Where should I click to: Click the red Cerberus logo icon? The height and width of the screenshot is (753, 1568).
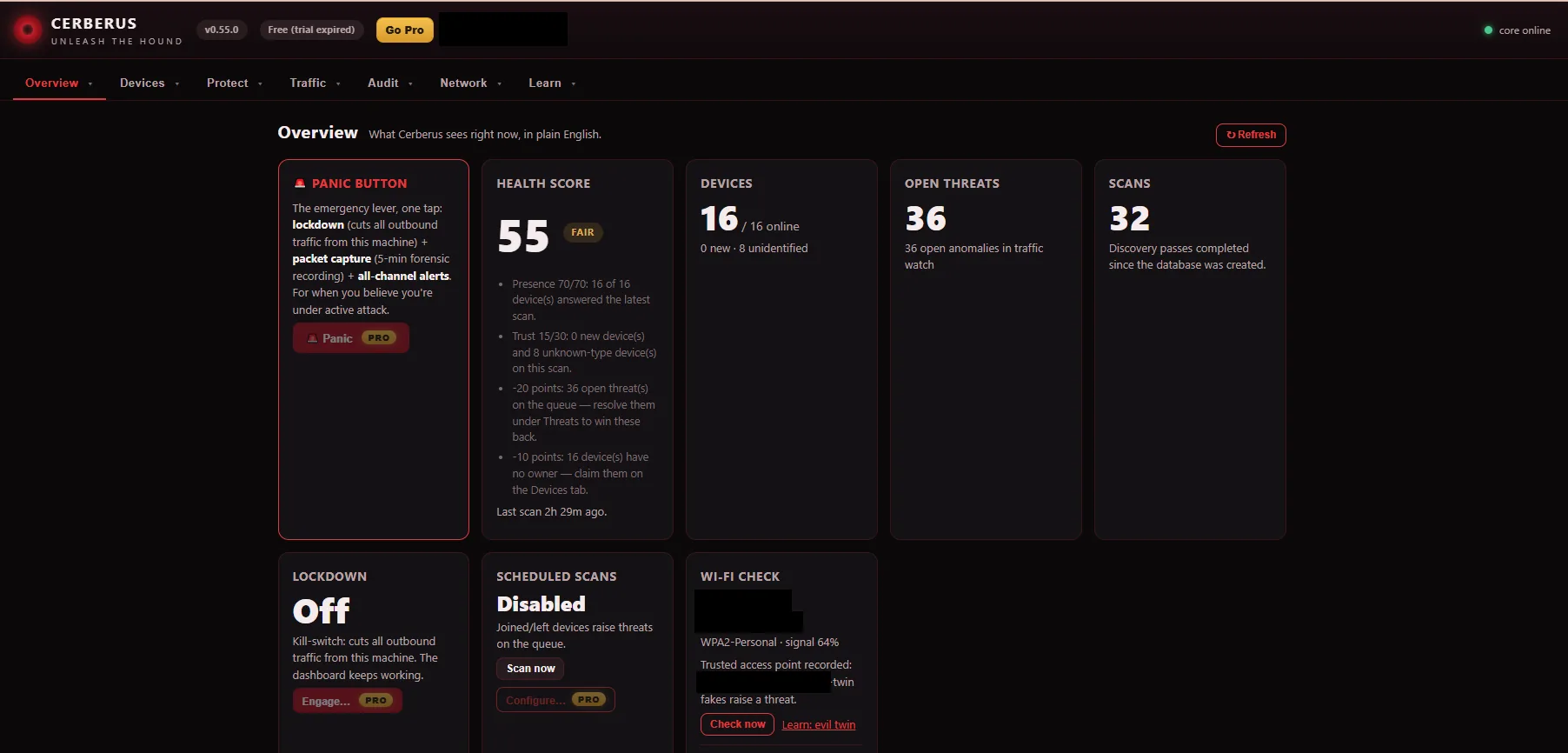[x=28, y=30]
